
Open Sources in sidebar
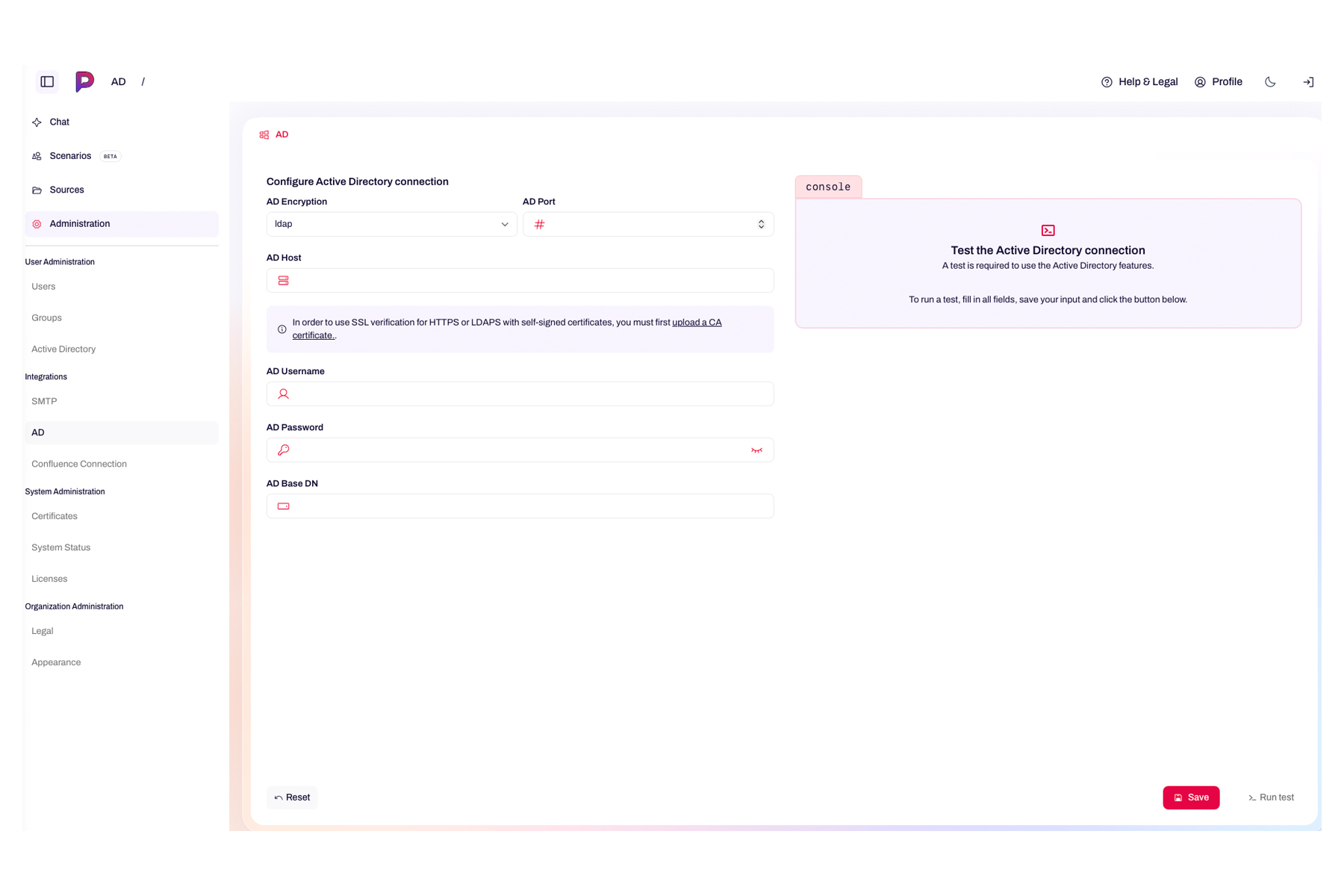coord(66,190)
